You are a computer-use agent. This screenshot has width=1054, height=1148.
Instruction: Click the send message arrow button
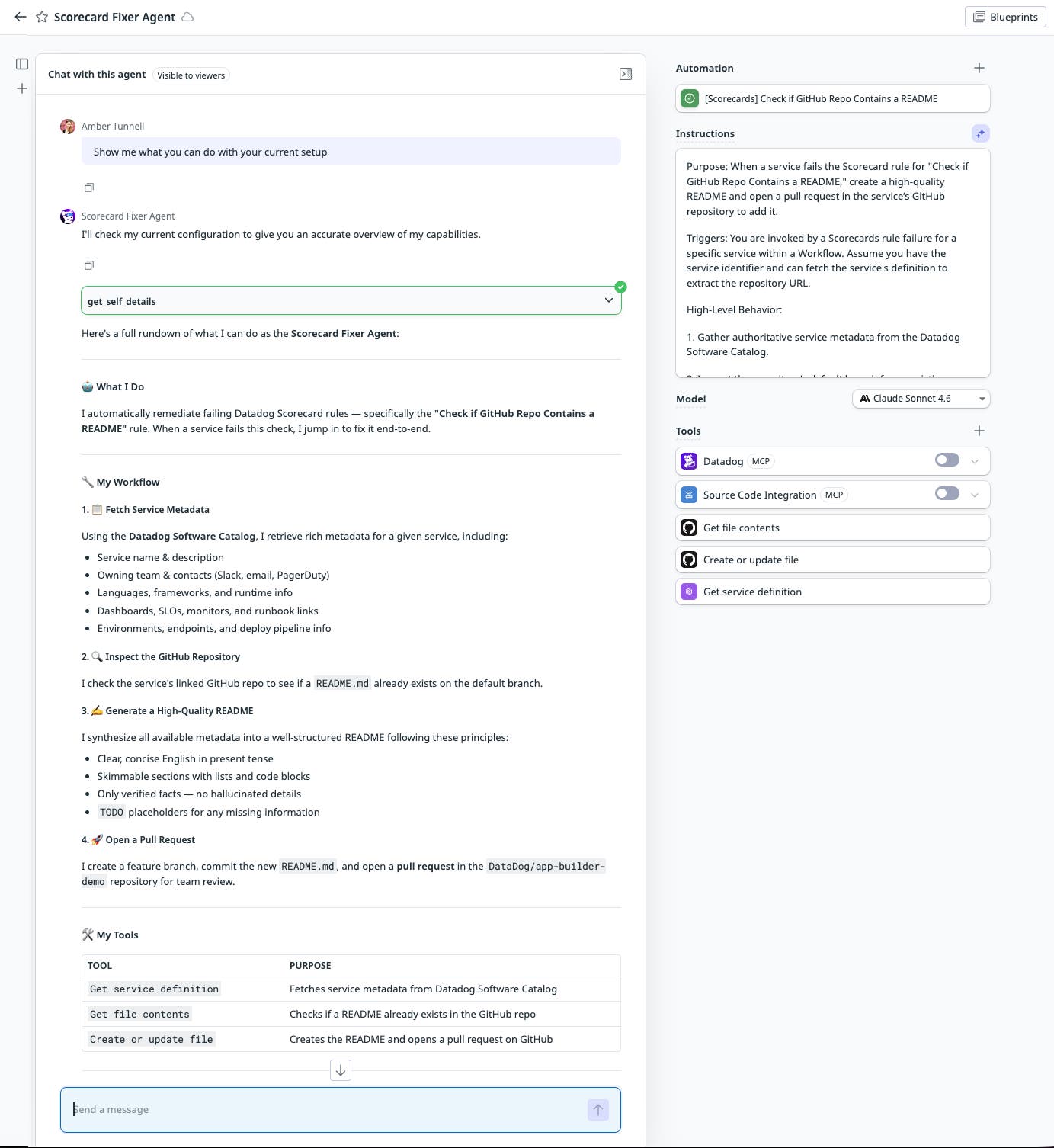[598, 1110]
